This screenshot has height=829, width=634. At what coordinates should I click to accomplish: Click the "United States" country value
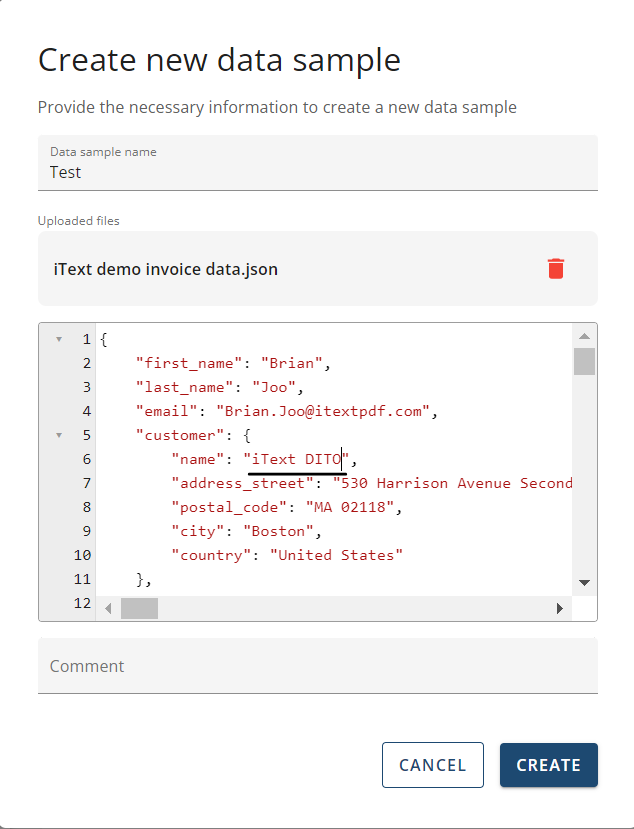click(x=336, y=555)
